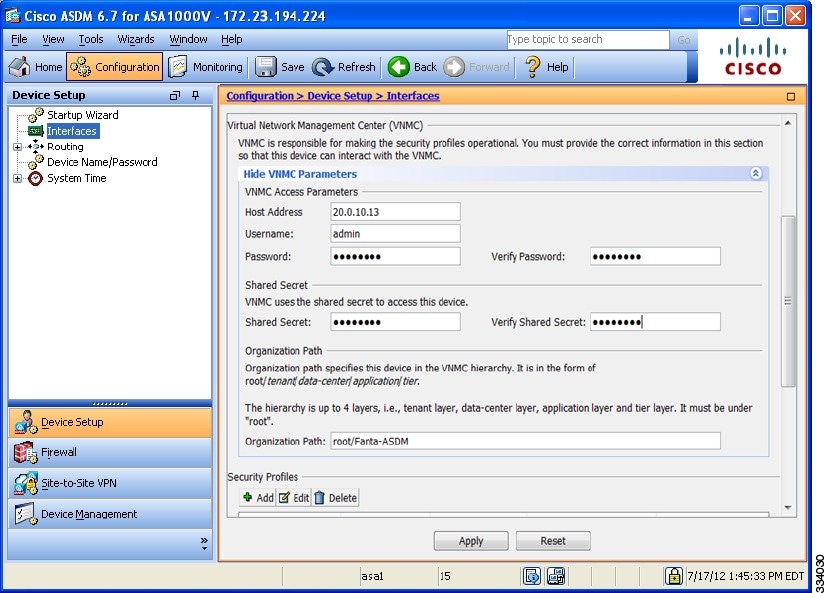Click the Verify Password field
827x593 pixels.
(655, 256)
